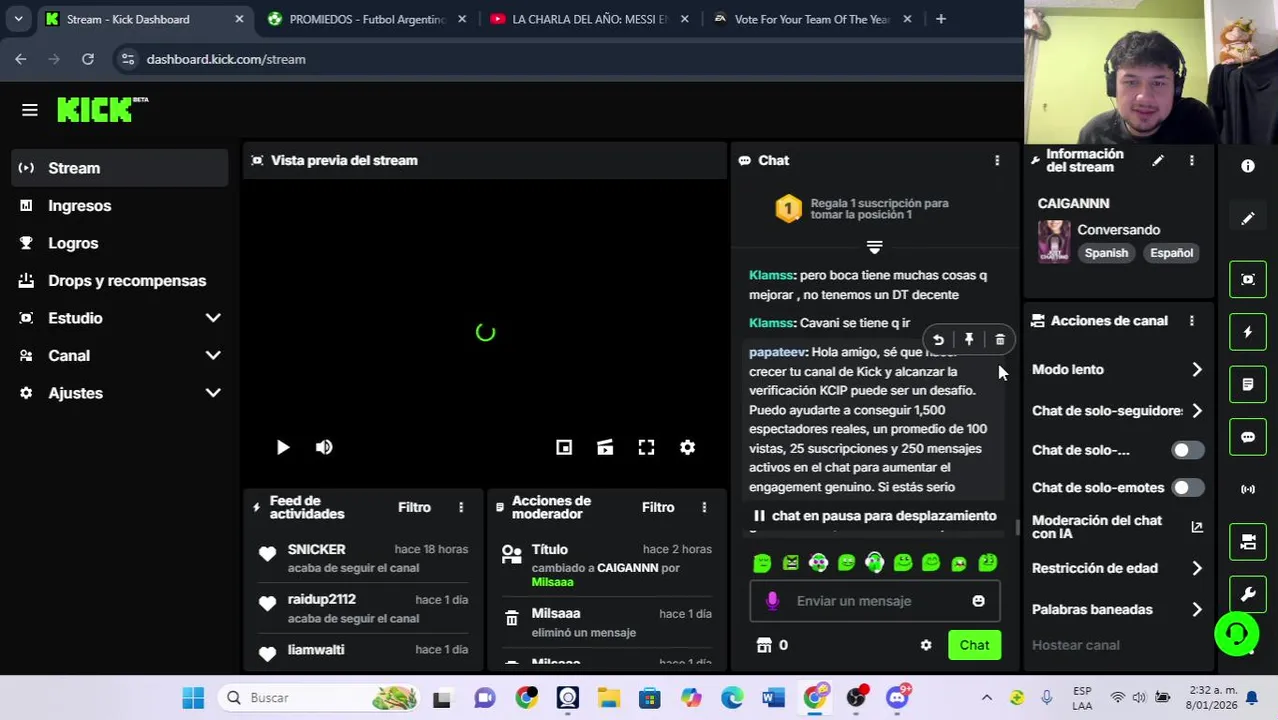
Task: Click the info icon in right sidebar
Action: pos(1248,166)
